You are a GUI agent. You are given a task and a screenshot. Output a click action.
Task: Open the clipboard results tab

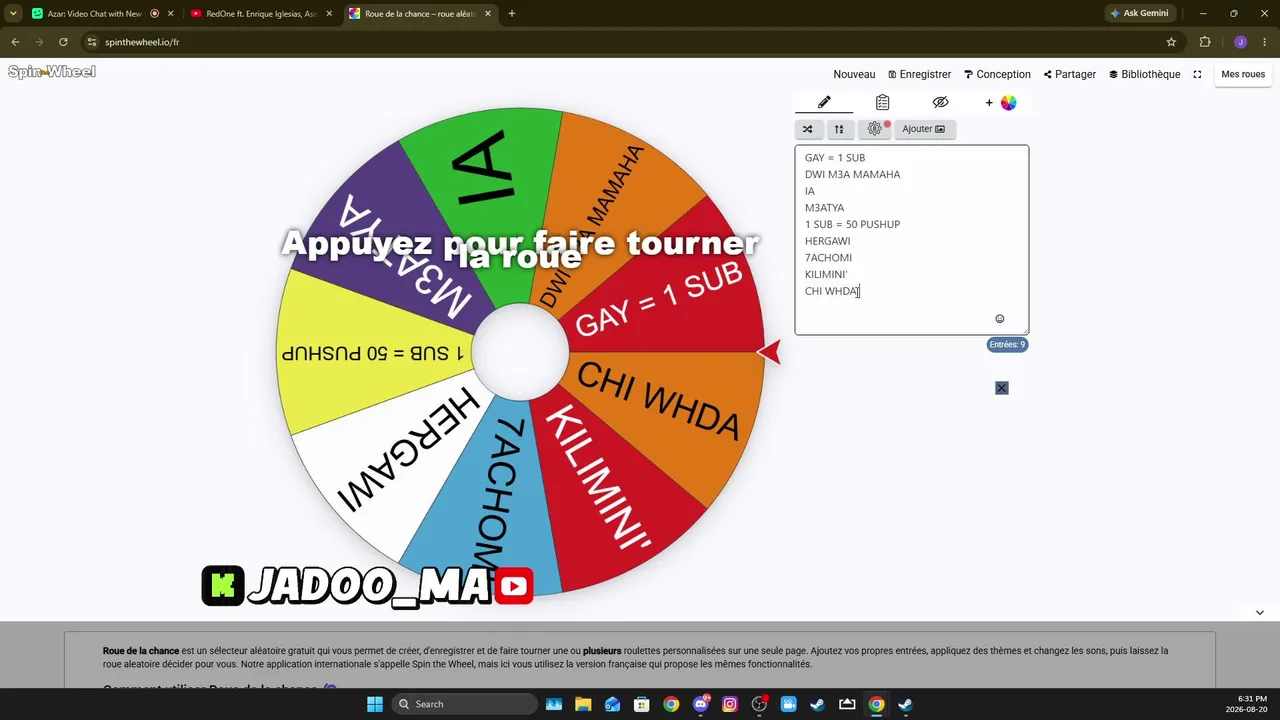[882, 102]
